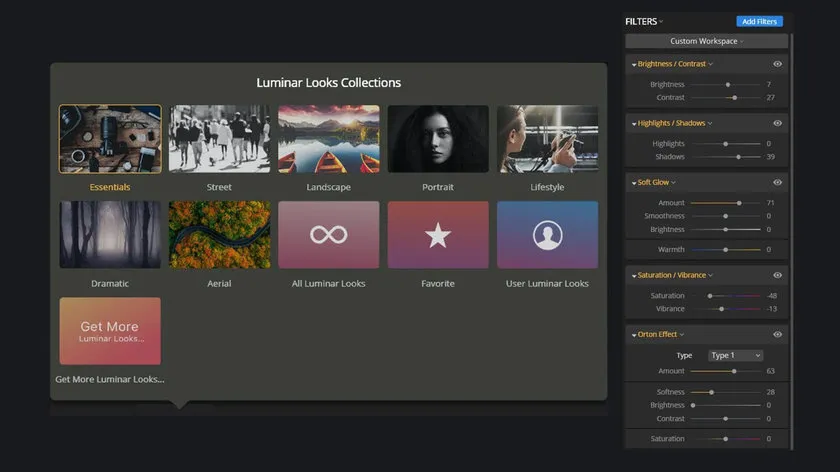
Task: Open the User Luminar Looks profile icon
Action: (x=547, y=235)
